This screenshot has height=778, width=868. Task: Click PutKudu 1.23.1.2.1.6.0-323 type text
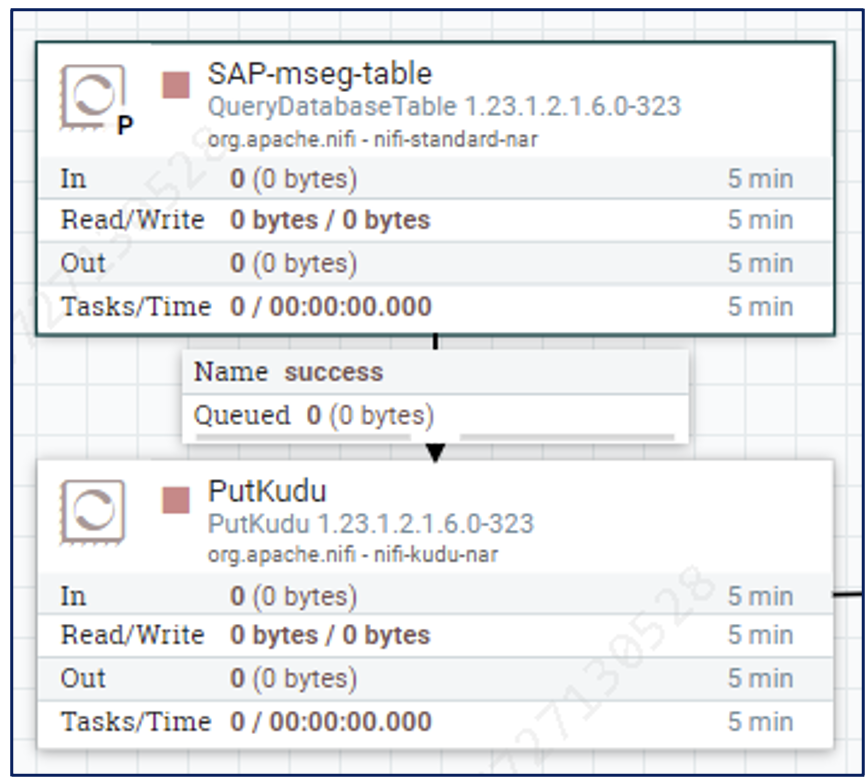[x=370, y=524]
